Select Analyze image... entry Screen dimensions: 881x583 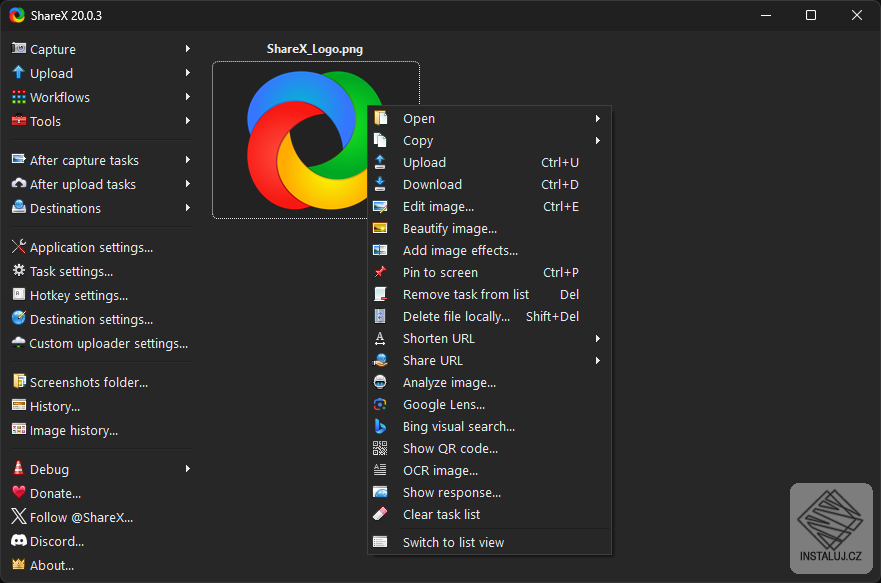(x=489, y=382)
